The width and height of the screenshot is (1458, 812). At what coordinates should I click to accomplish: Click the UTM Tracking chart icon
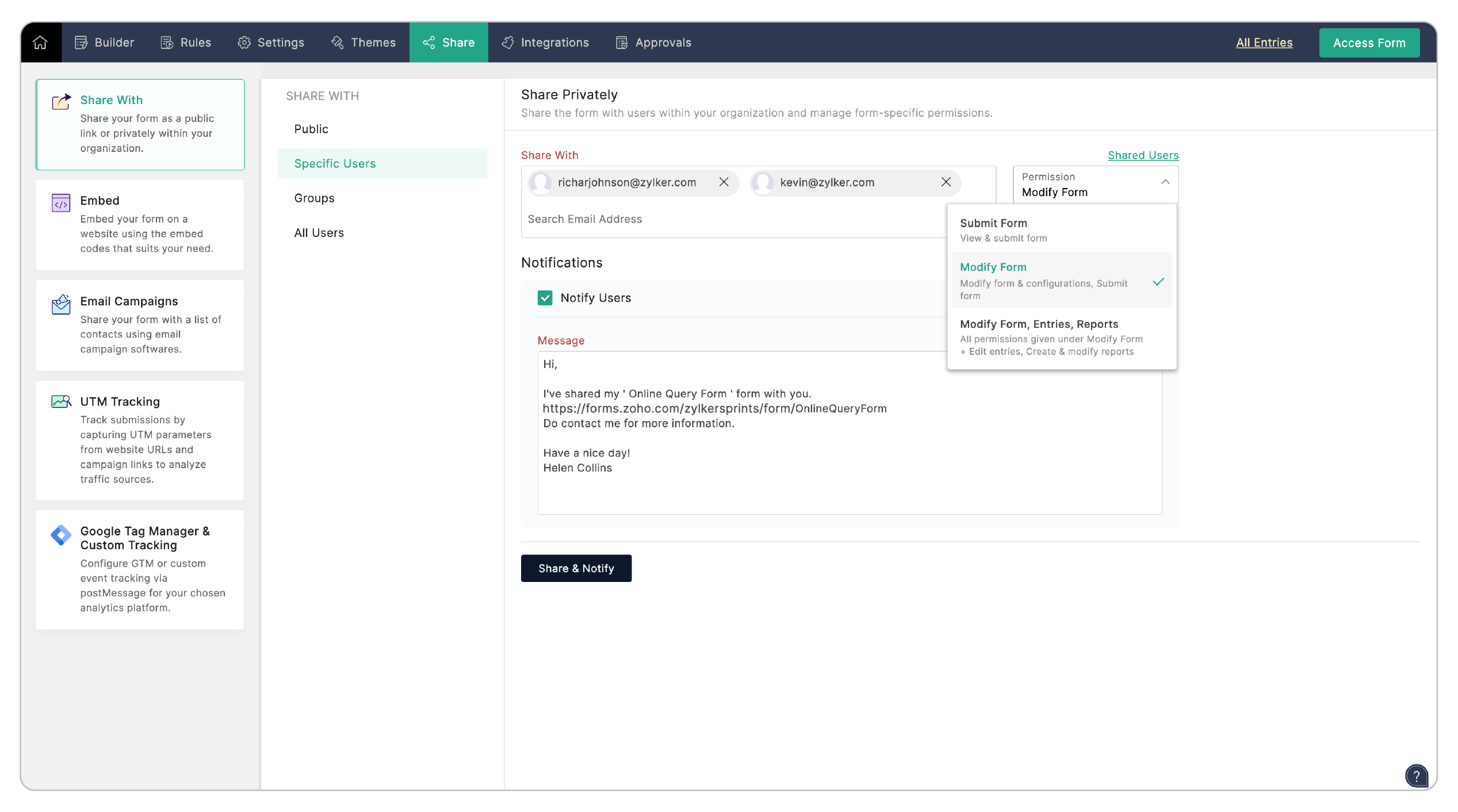pyautogui.click(x=61, y=402)
